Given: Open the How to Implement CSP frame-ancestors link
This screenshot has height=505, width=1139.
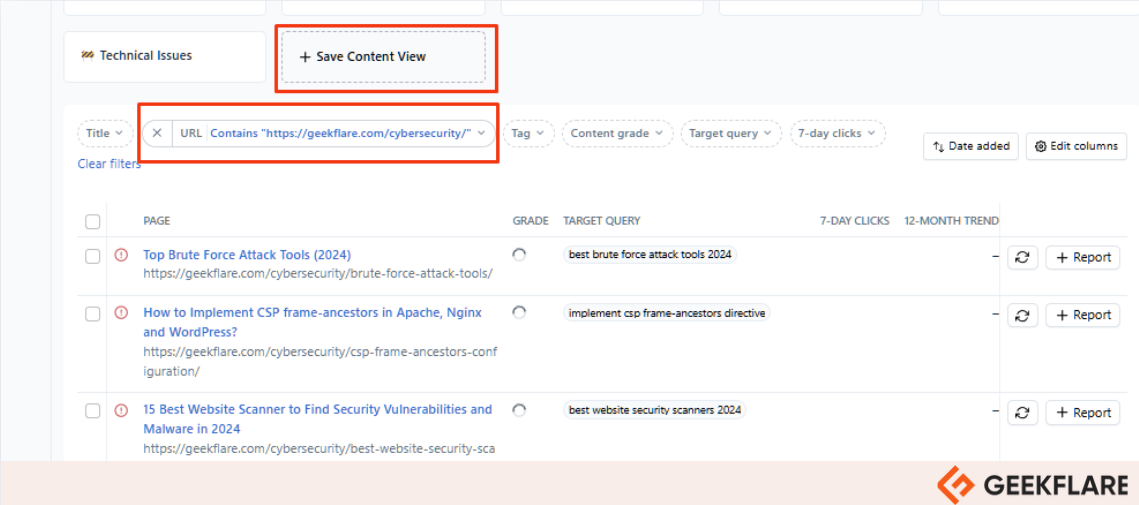Looking at the screenshot, I should pyautogui.click(x=312, y=322).
